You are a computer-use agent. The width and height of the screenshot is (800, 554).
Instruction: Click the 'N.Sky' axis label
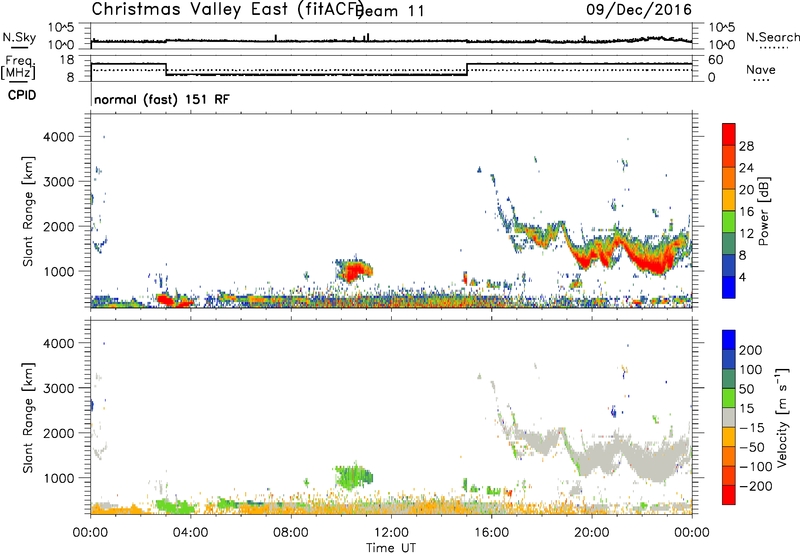[19, 37]
